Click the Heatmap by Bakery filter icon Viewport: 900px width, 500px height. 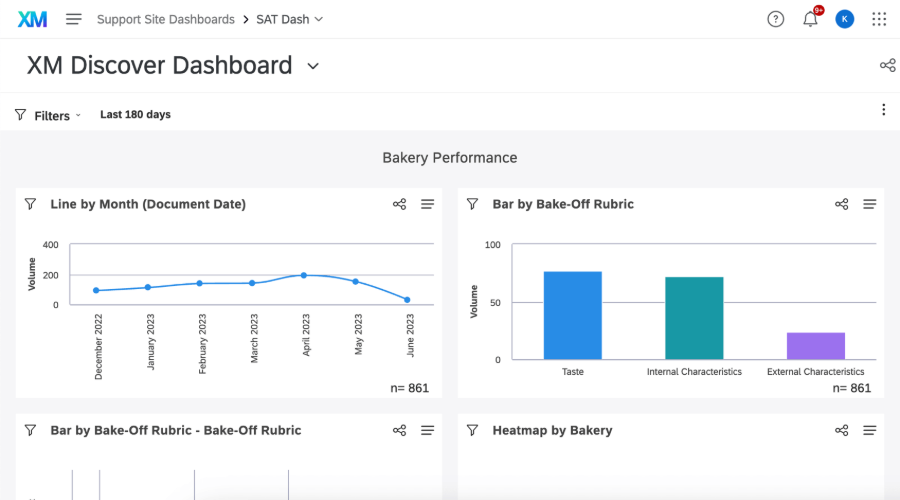(x=472, y=430)
